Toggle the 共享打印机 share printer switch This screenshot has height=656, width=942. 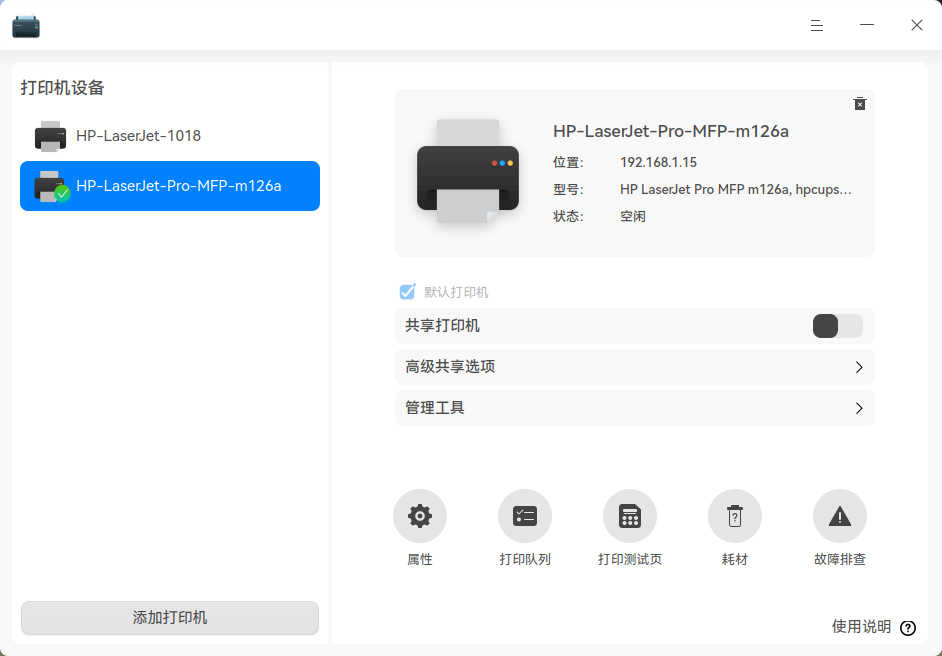(837, 326)
